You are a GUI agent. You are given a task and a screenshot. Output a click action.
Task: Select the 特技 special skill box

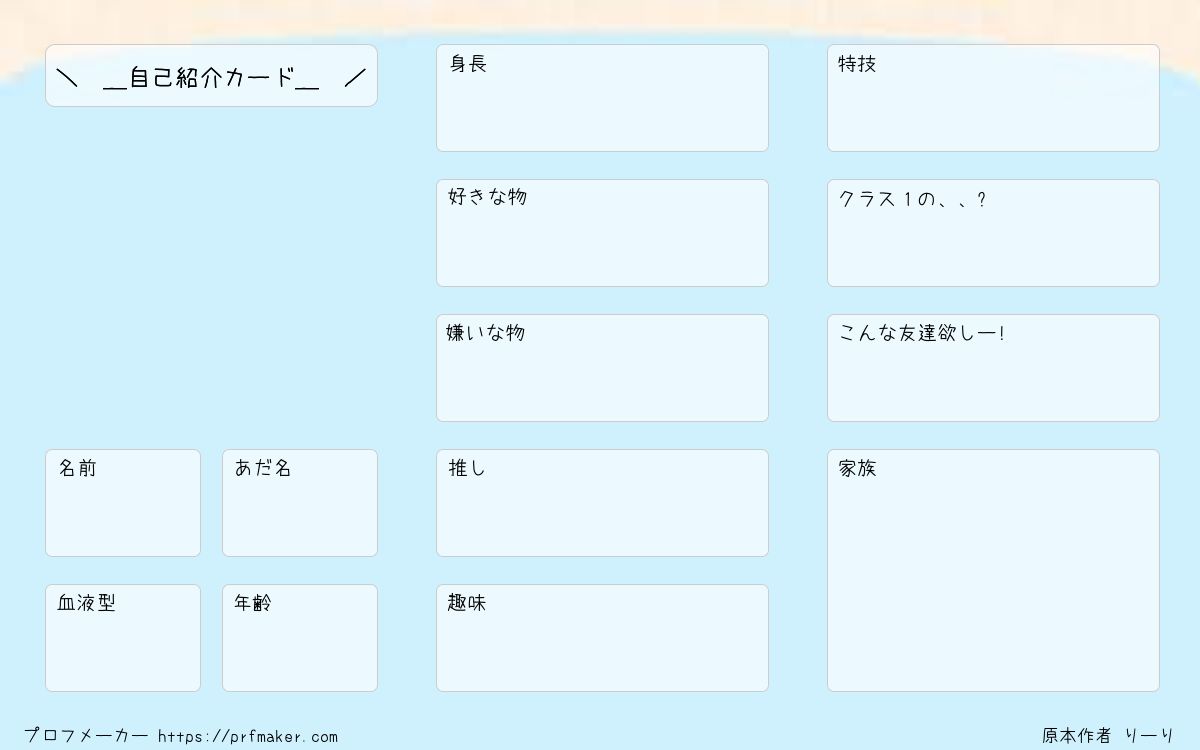click(993, 98)
